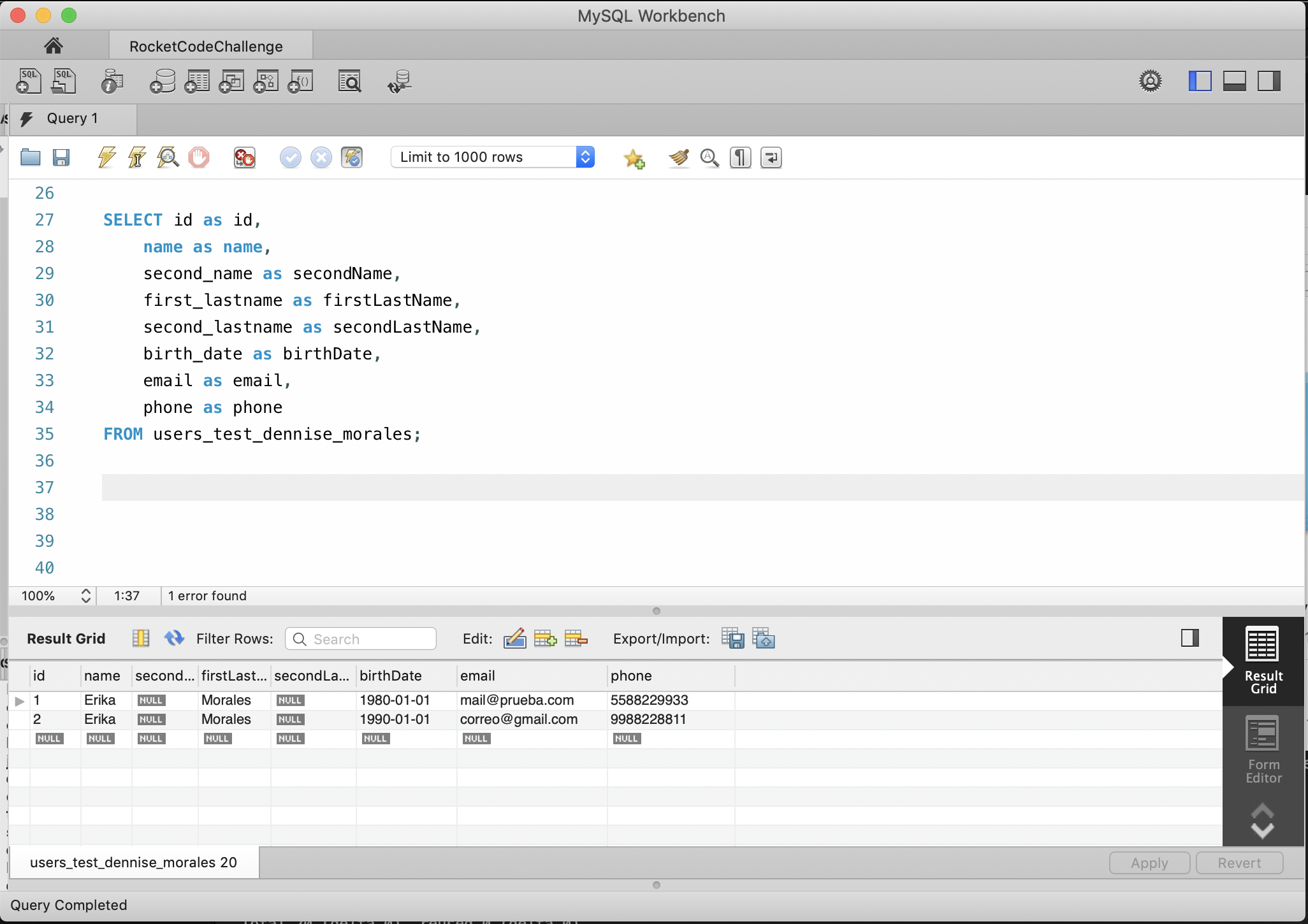Apply pending changes to the result grid
The image size is (1308, 924).
[x=1148, y=862]
